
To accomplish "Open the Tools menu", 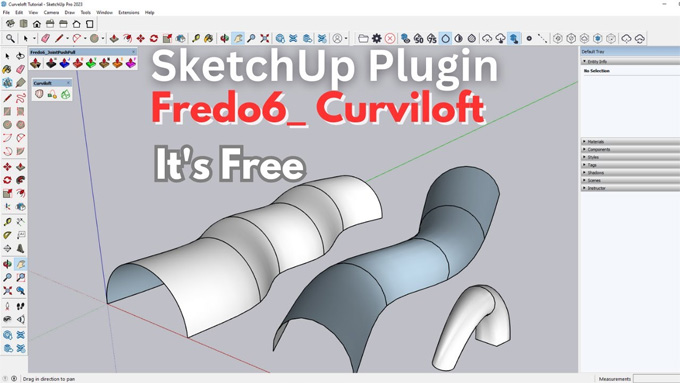I will 86,13.
